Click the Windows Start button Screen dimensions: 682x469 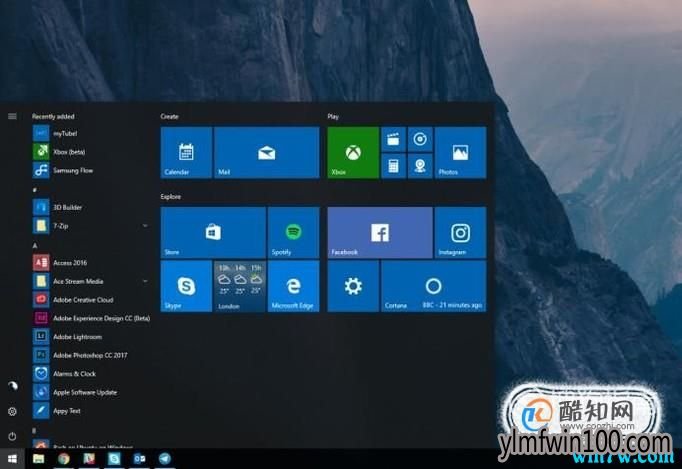[x=12, y=459]
